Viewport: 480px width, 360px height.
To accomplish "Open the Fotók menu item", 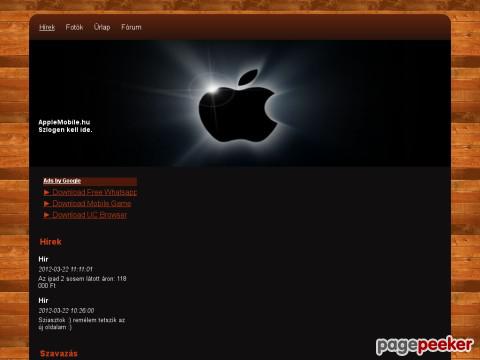I will click(x=74, y=27).
